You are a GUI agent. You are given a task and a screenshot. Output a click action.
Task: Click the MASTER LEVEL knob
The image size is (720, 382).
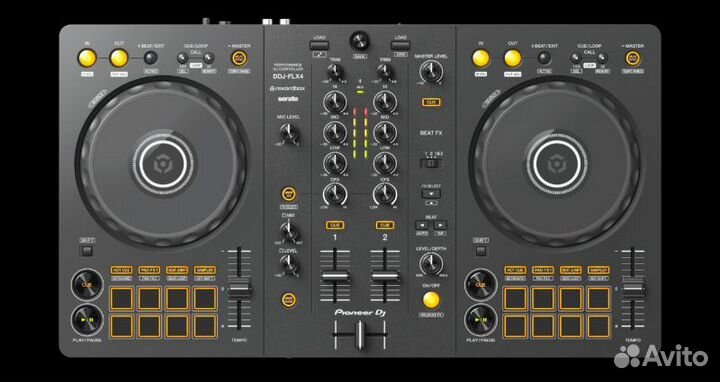(x=431, y=72)
